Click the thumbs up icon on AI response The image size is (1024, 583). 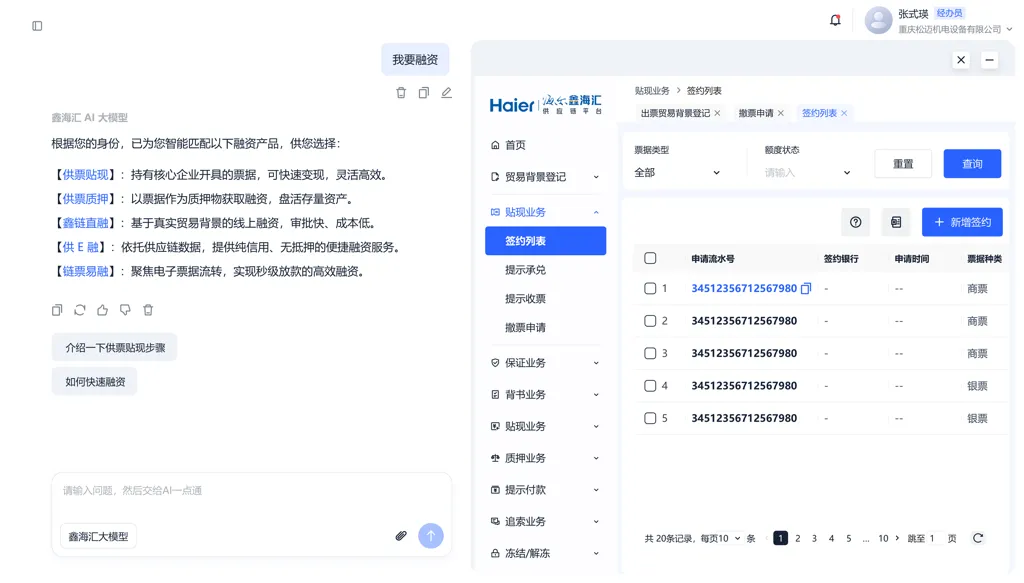(x=102, y=310)
